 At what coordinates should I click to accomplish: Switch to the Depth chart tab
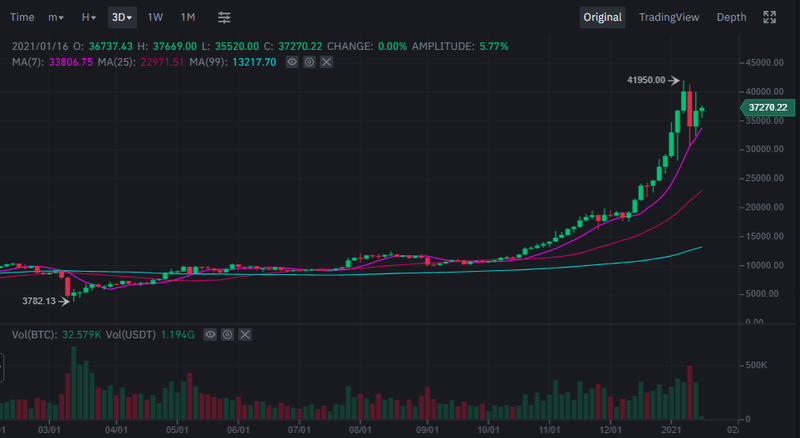(x=731, y=17)
